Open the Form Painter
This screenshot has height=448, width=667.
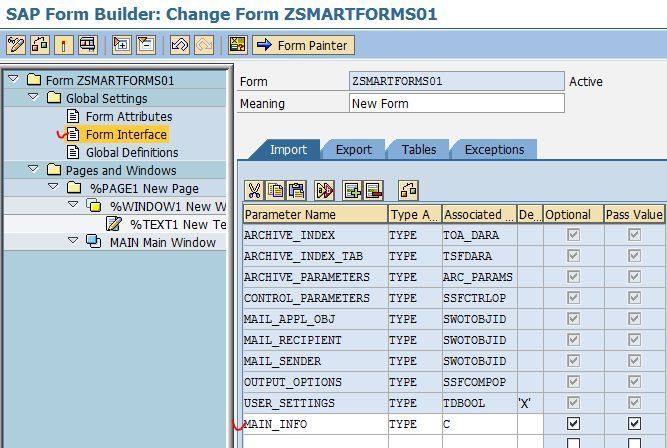click(303, 45)
